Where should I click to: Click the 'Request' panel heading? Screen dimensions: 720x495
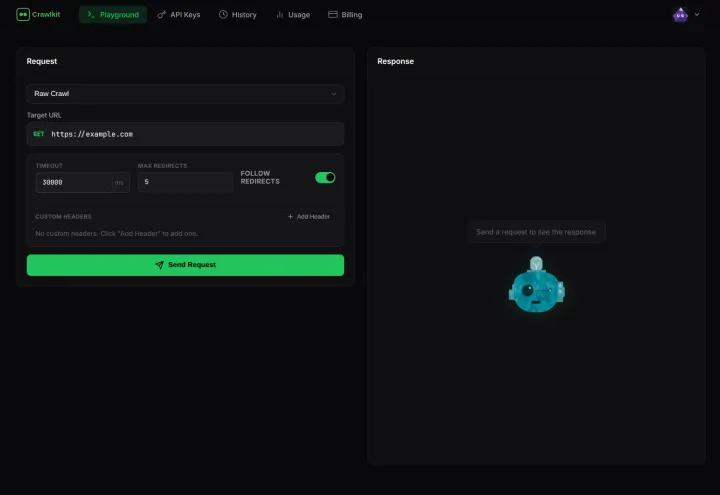42,61
